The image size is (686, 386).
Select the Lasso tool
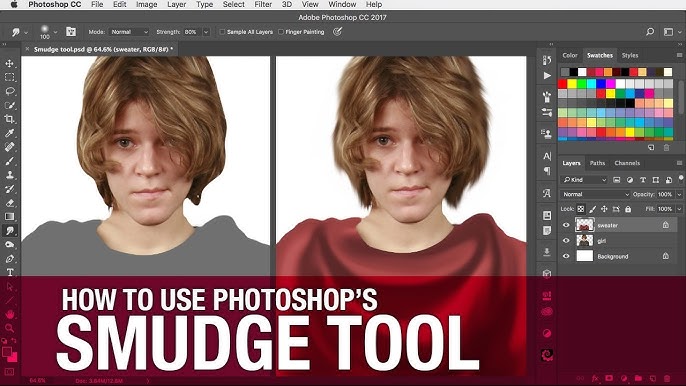tap(10, 91)
